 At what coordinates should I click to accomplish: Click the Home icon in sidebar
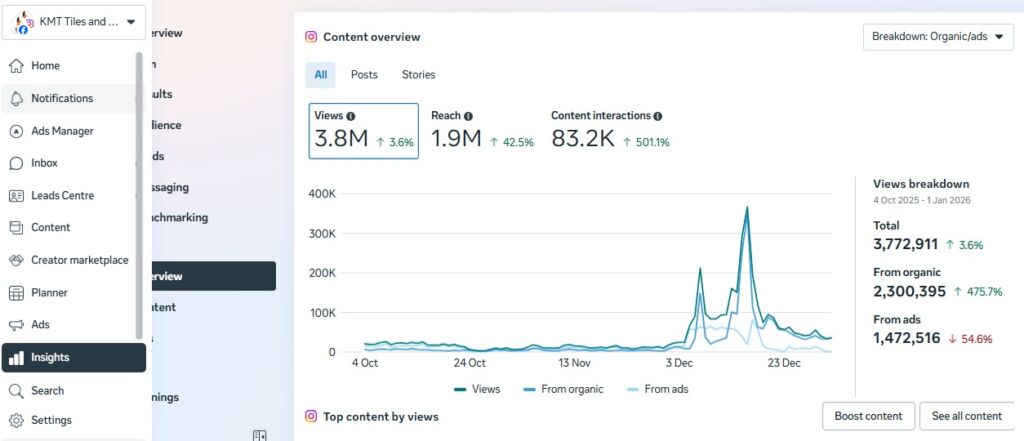coord(16,66)
